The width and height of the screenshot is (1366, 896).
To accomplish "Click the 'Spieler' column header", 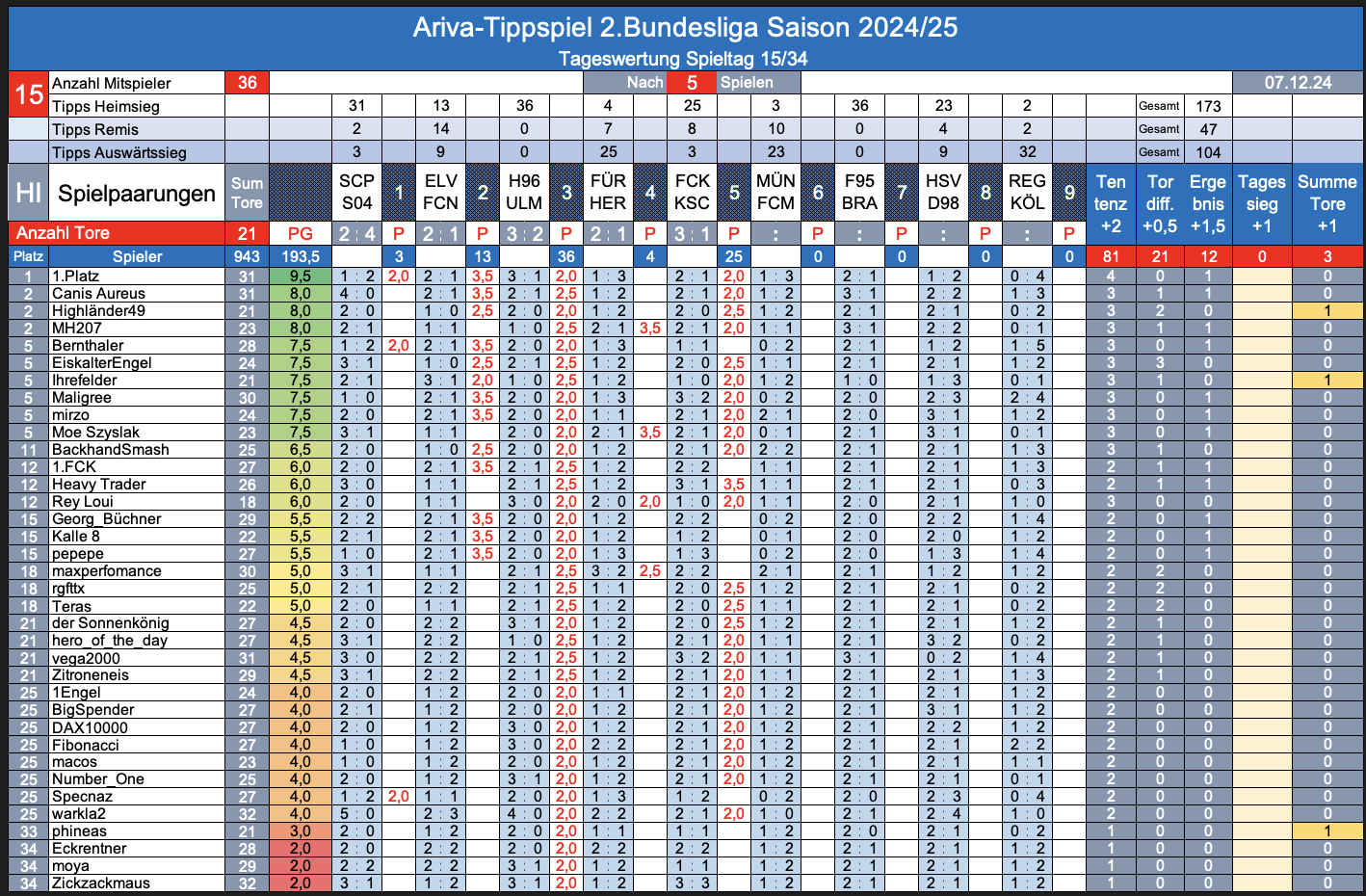I will tap(137, 256).
